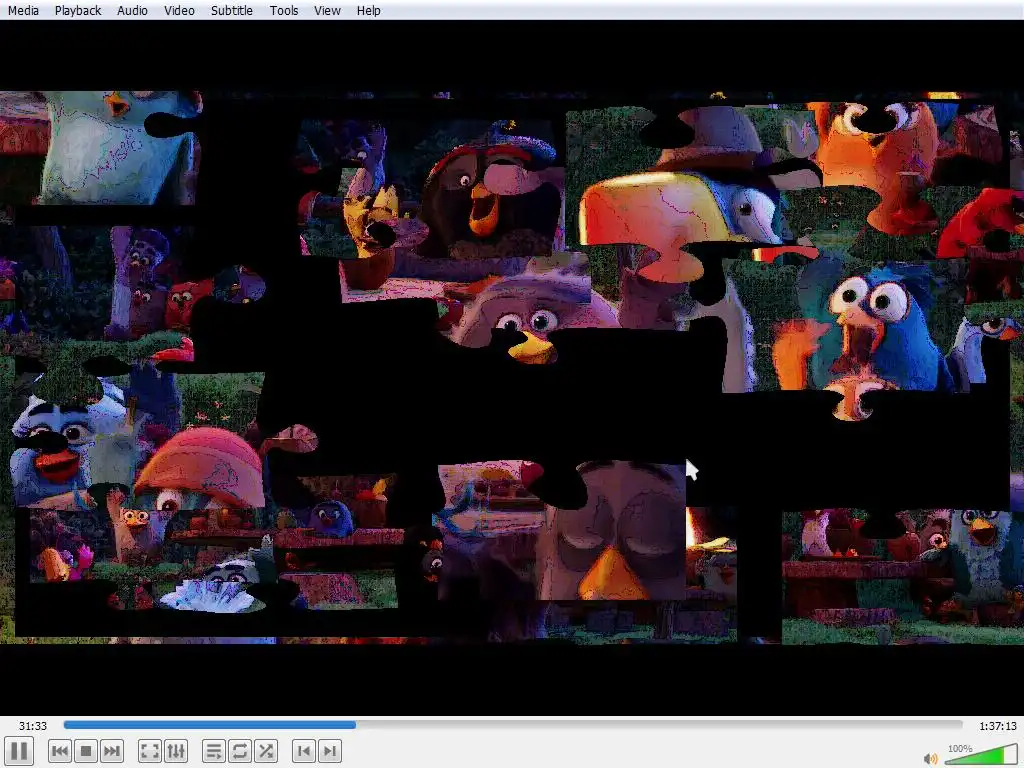The image size is (1024, 768).
Task: Open the Video menu
Action: coord(179,10)
